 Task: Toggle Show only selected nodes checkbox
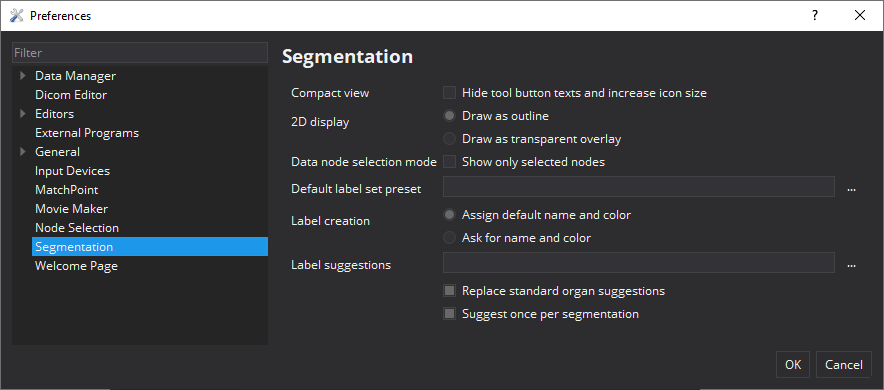click(449, 162)
